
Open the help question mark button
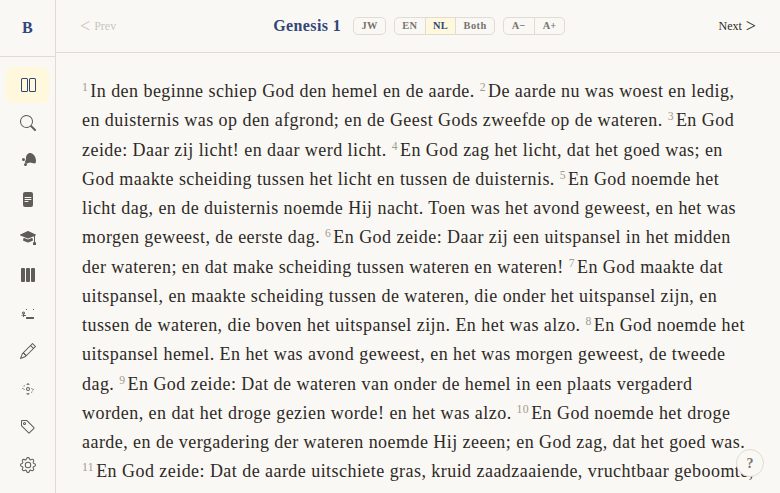[749, 463]
